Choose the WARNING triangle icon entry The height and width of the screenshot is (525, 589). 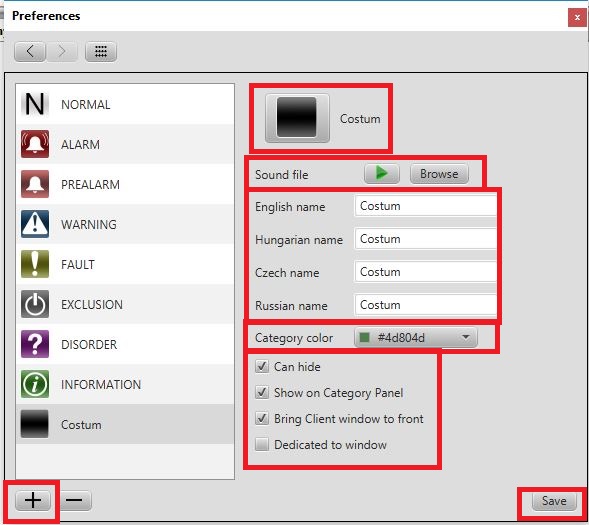click(35, 224)
